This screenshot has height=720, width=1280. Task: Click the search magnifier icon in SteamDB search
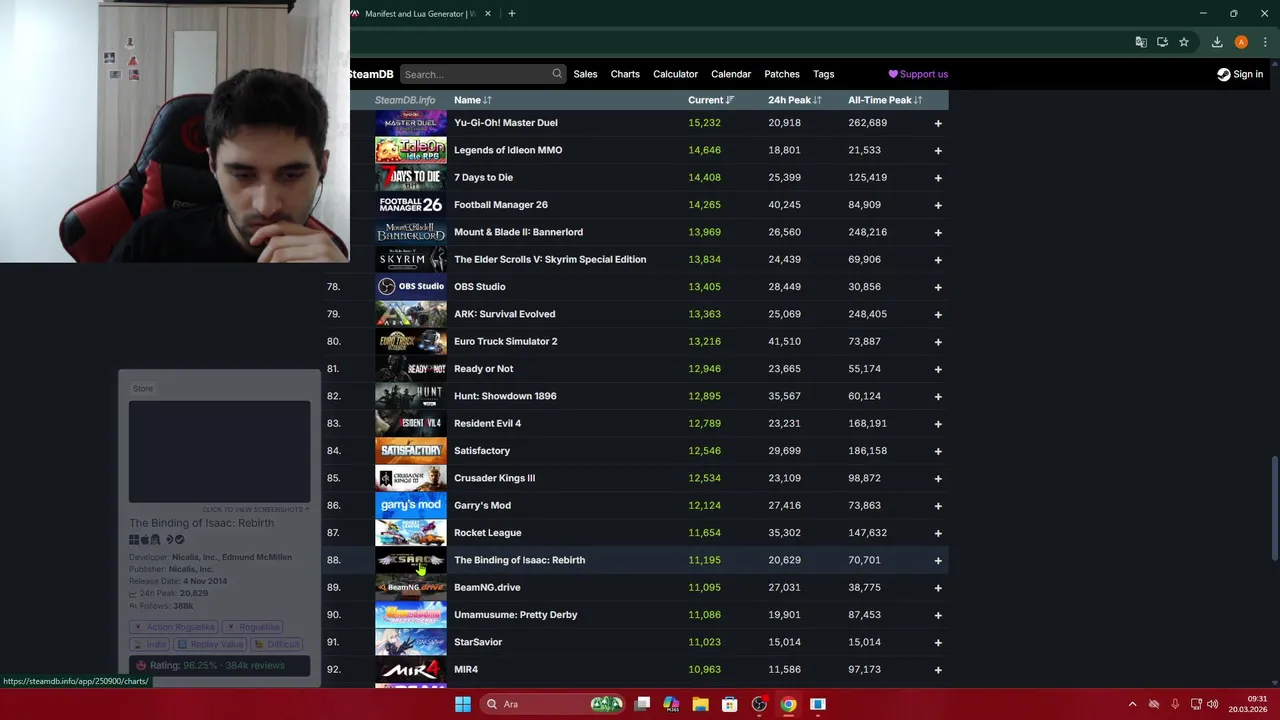pyautogui.click(x=557, y=74)
